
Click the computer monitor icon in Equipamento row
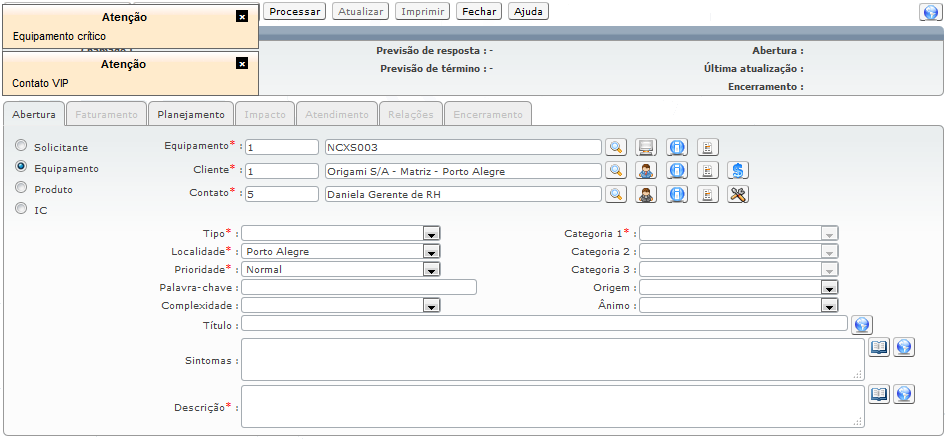click(647, 147)
